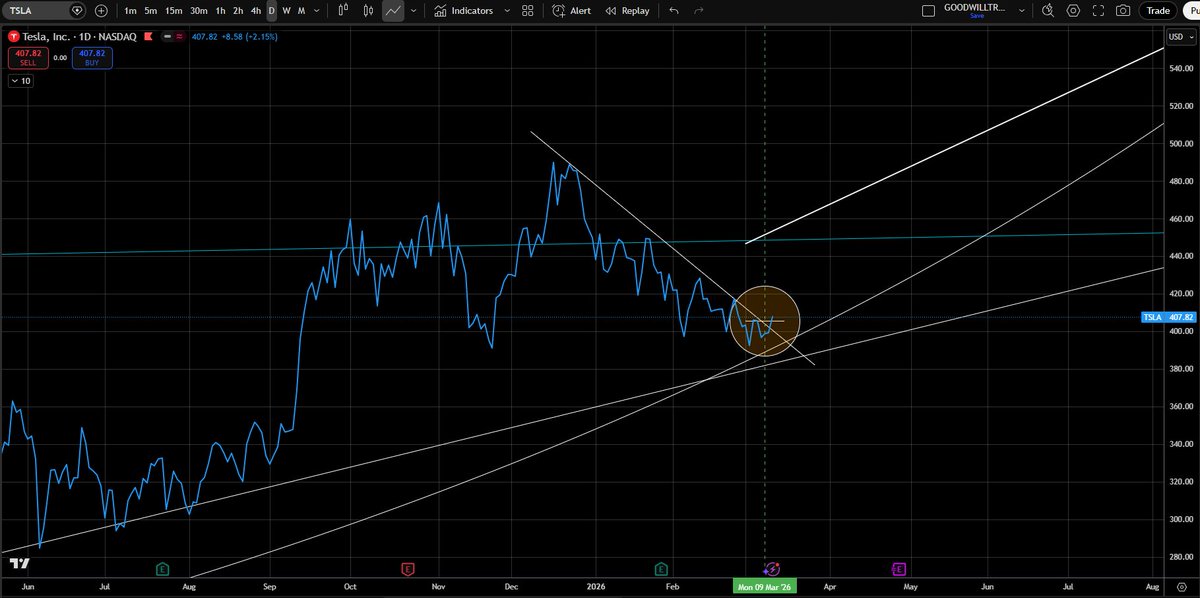Click the purple earnings marker near May

point(898,568)
